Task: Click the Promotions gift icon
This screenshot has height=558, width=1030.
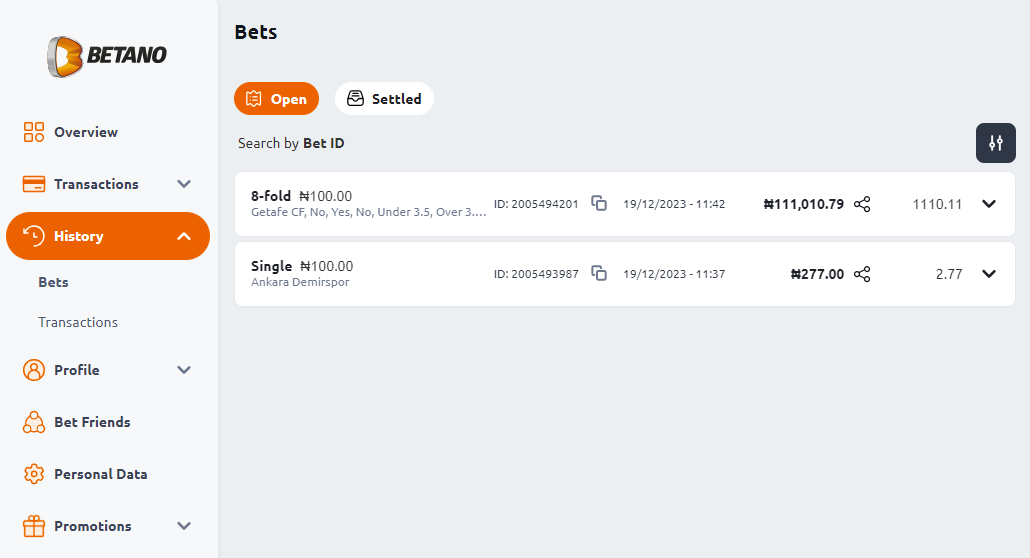Action: coord(34,526)
